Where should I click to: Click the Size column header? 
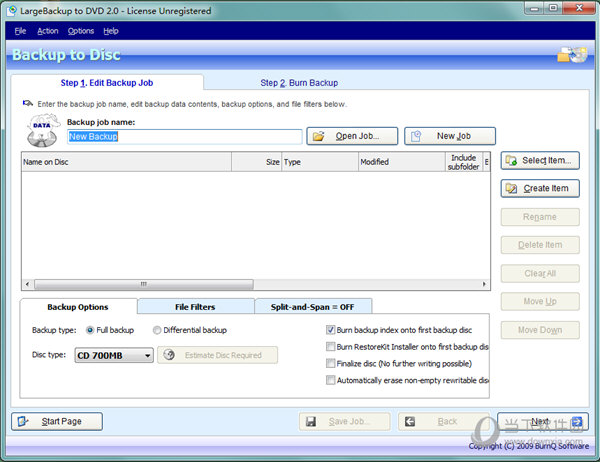pyautogui.click(x=256, y=162)
